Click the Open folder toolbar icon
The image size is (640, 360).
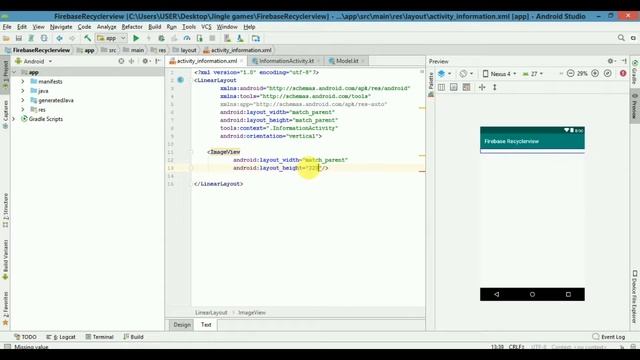tap(6, 38)
